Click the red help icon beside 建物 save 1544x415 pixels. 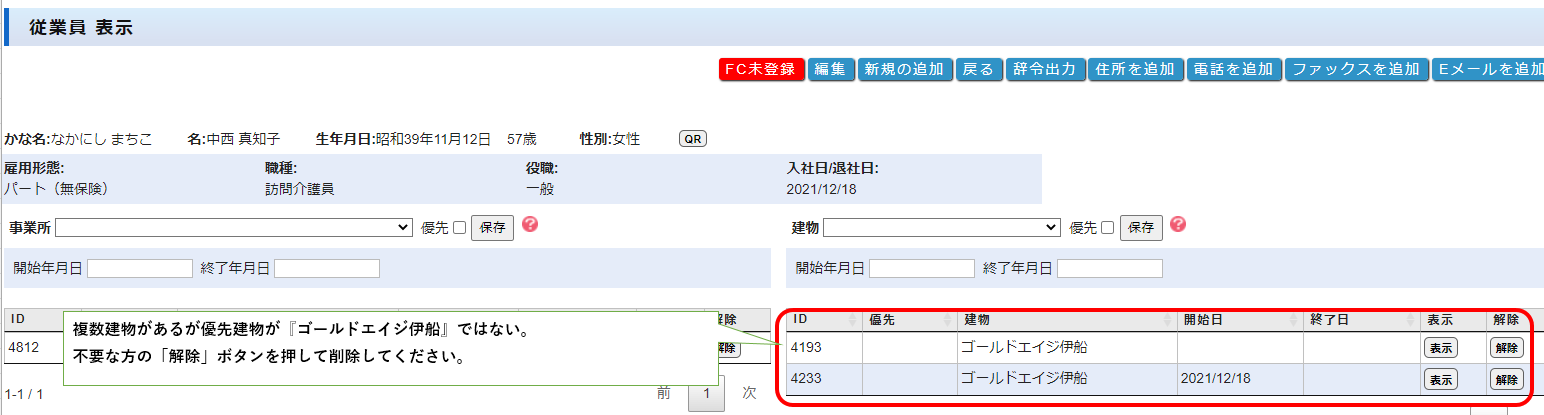click(1179, 224)
